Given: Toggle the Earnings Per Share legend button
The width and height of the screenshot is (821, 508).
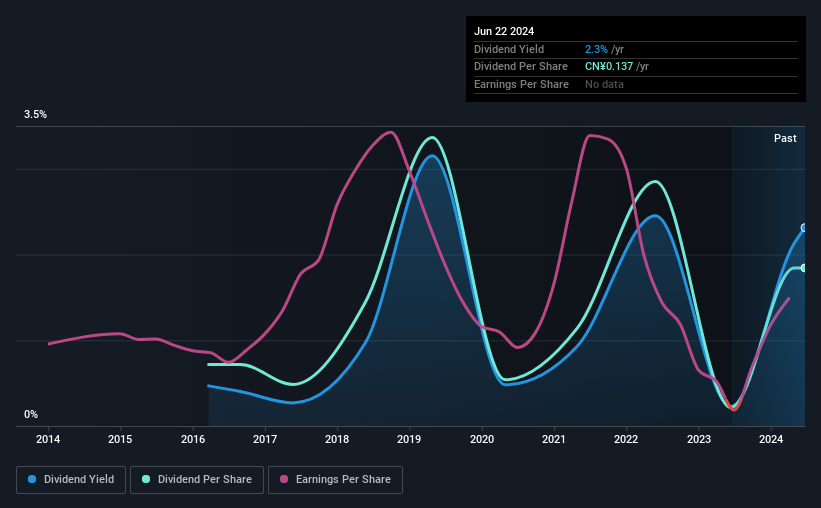Looking at the screenshot, I should tap(335, 480).
